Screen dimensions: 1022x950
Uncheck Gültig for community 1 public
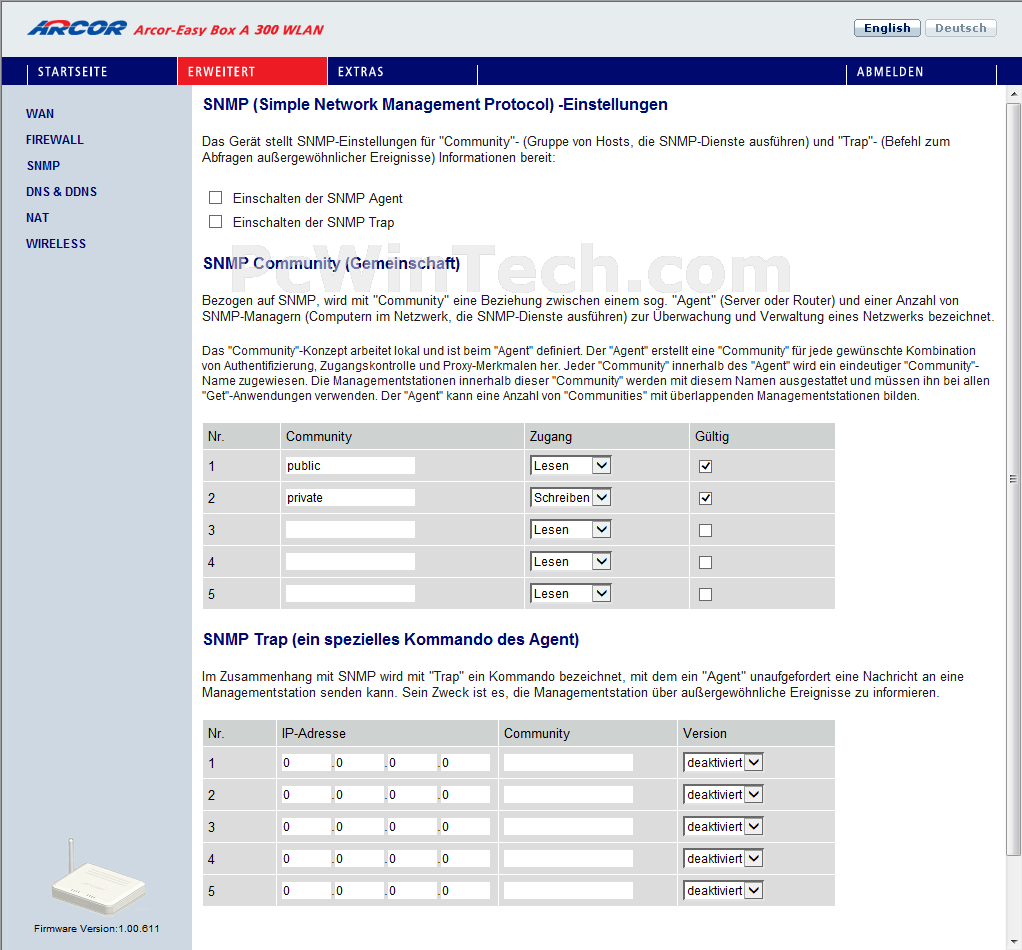tap(705, 466)
